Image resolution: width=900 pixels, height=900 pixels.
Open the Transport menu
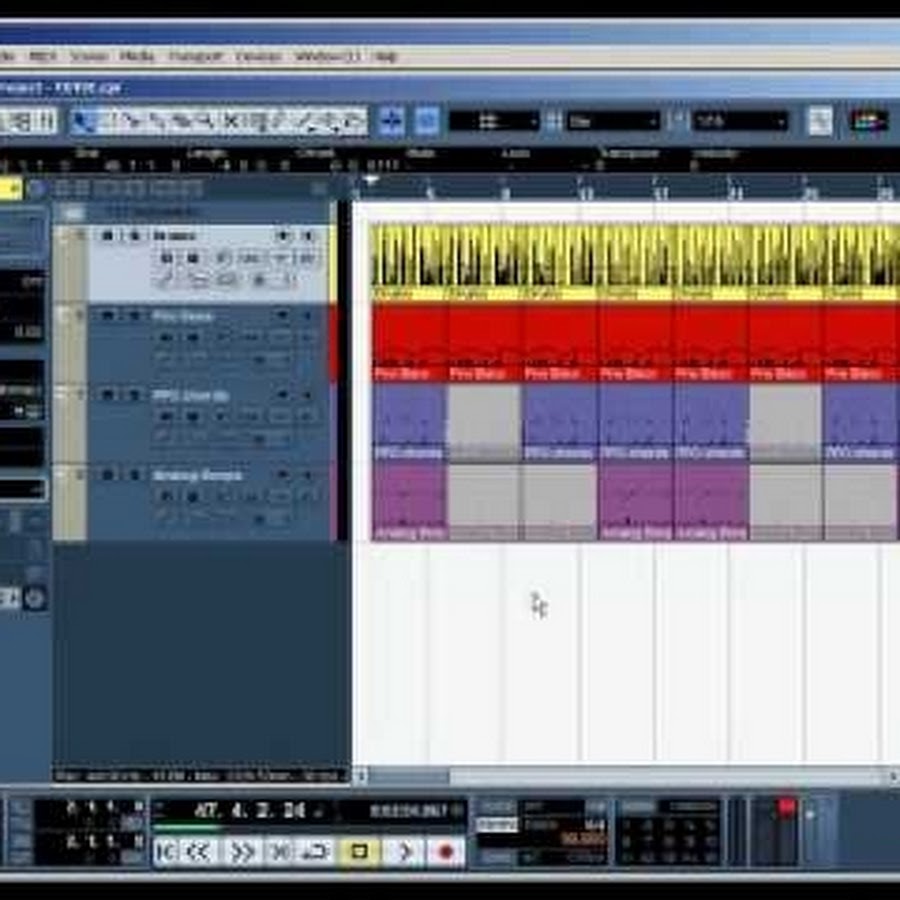[x=194, y=56]
